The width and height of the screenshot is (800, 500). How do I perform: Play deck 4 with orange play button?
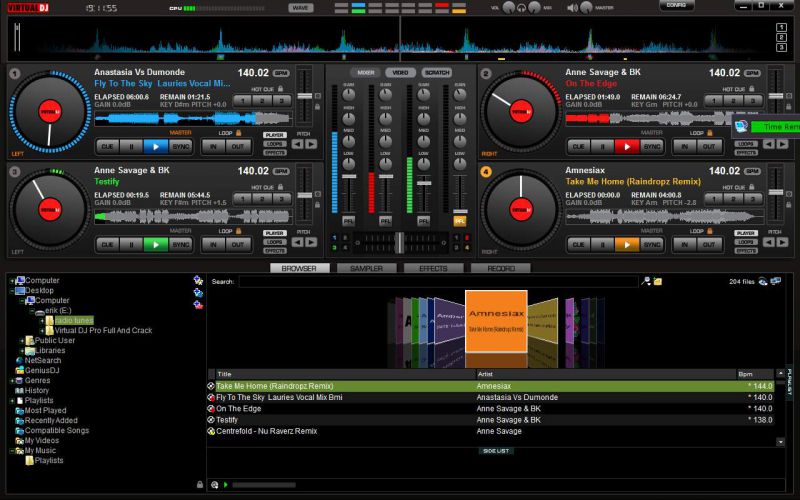click(627, 244)
